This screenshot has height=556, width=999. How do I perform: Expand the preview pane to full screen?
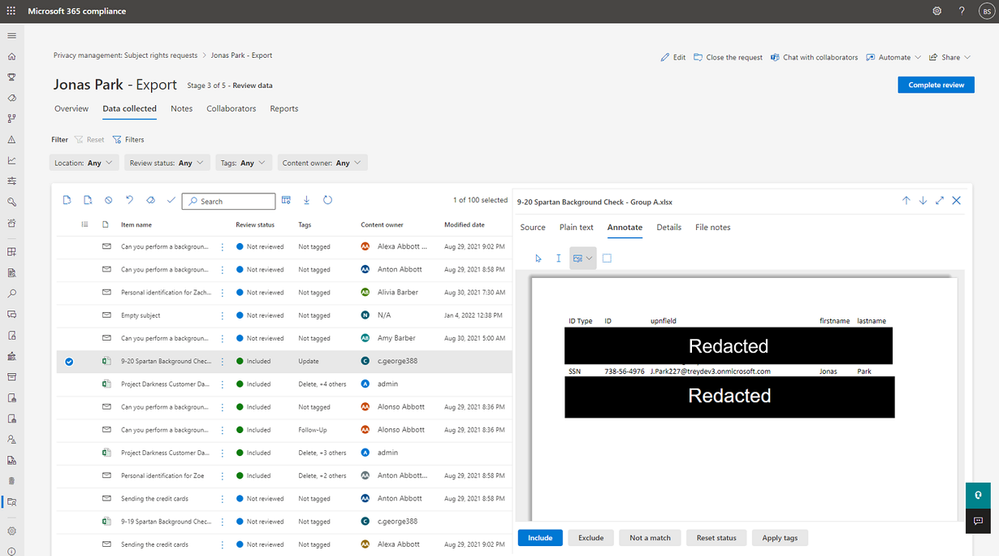coord(939,201)
